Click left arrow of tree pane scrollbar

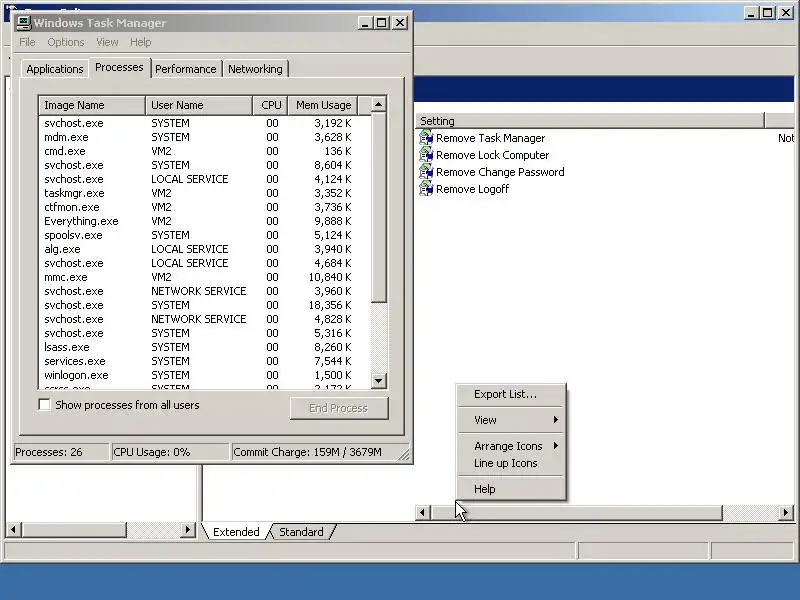[x=14, y=530]
